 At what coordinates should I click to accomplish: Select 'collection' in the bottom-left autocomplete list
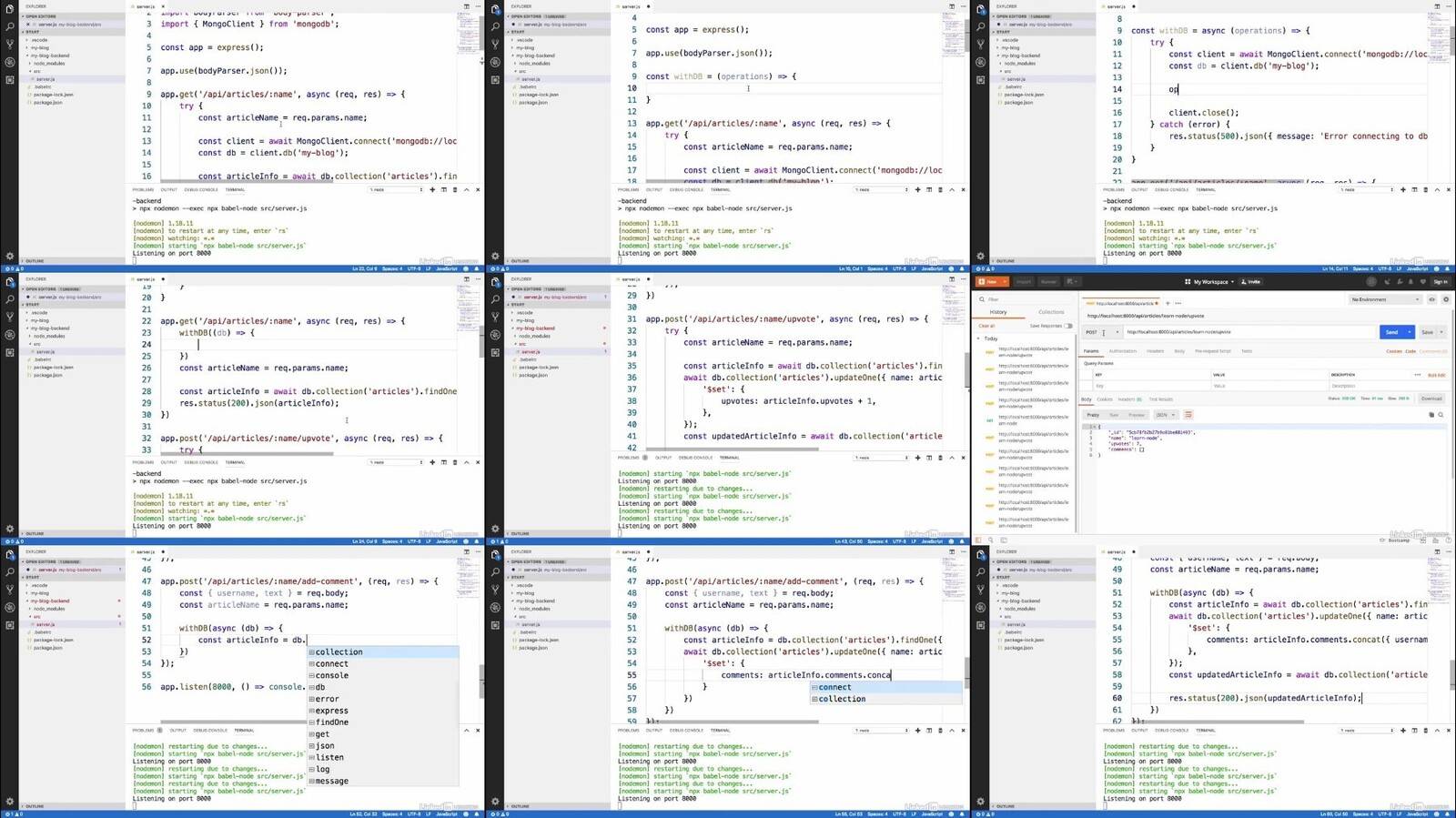pyautogui.click(x=339, y=652)
